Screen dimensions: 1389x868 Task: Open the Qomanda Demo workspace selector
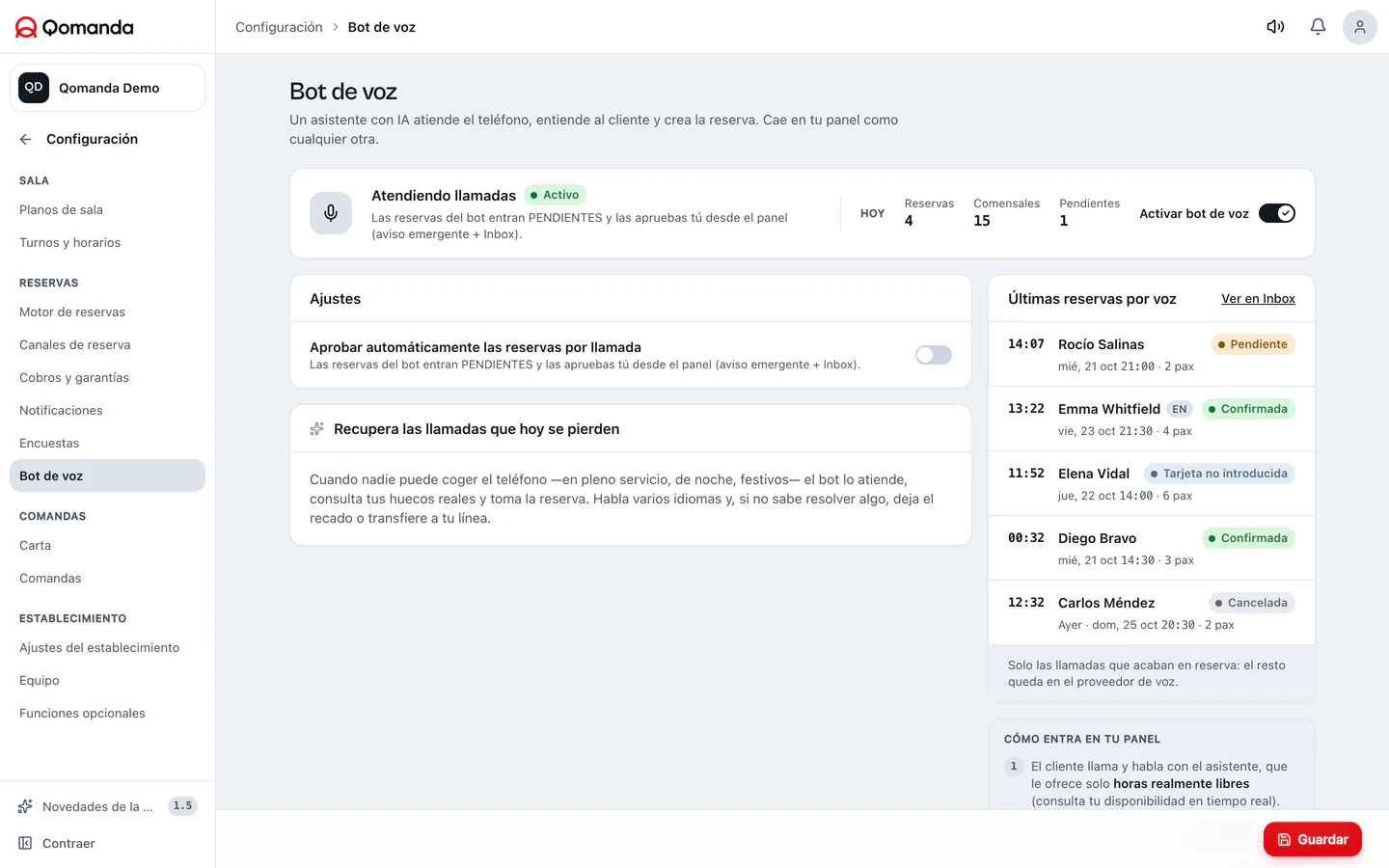pyautogui.click(x=107, y=88)
